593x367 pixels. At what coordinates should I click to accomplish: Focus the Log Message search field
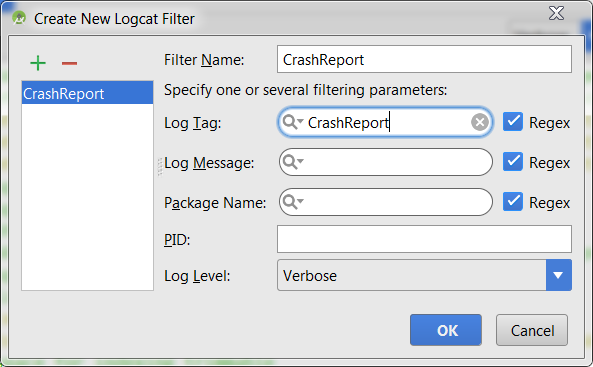386,162
